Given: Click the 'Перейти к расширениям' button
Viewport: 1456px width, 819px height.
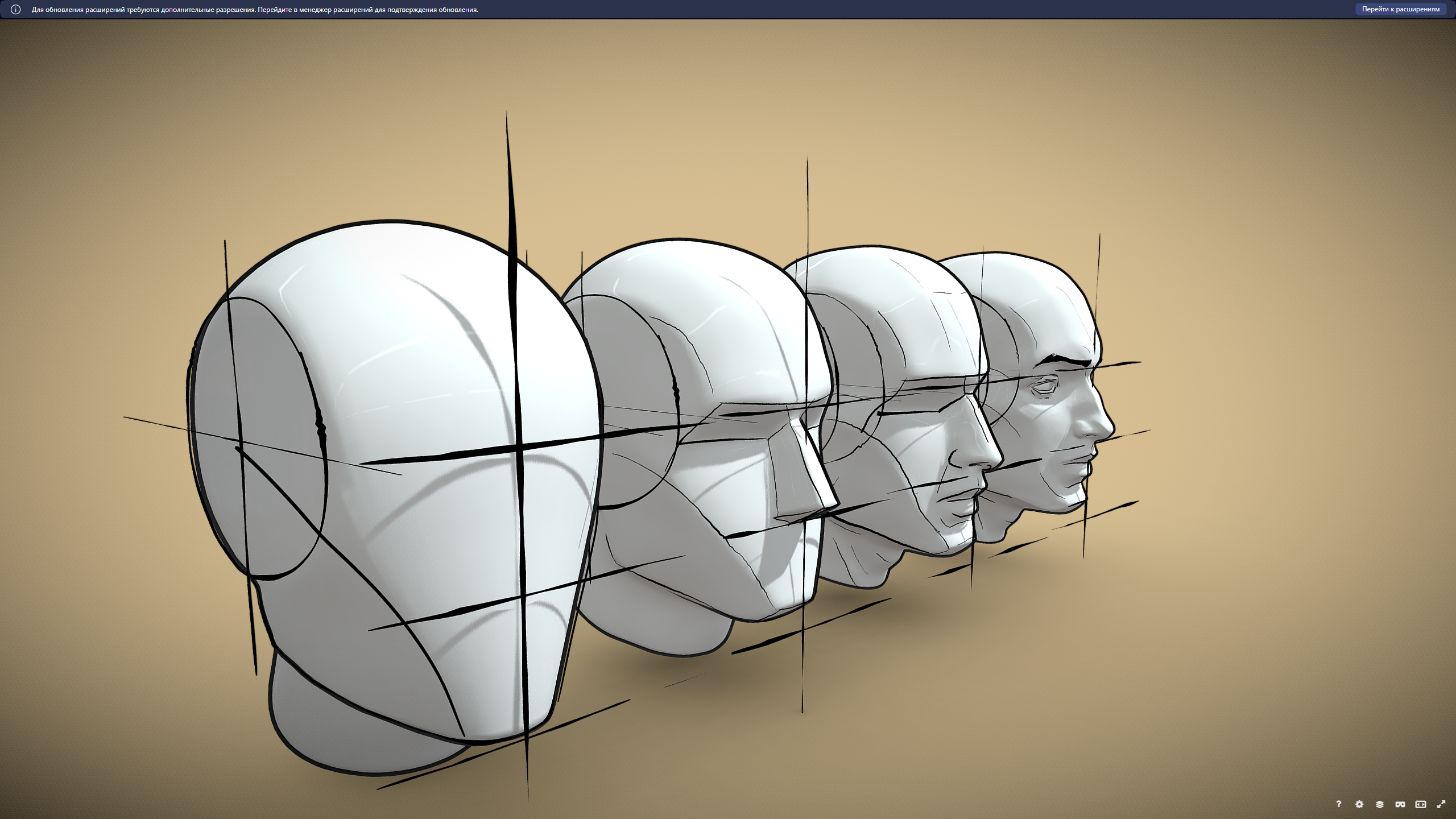Looking at the screenshot, I should tap(1400, 9).
